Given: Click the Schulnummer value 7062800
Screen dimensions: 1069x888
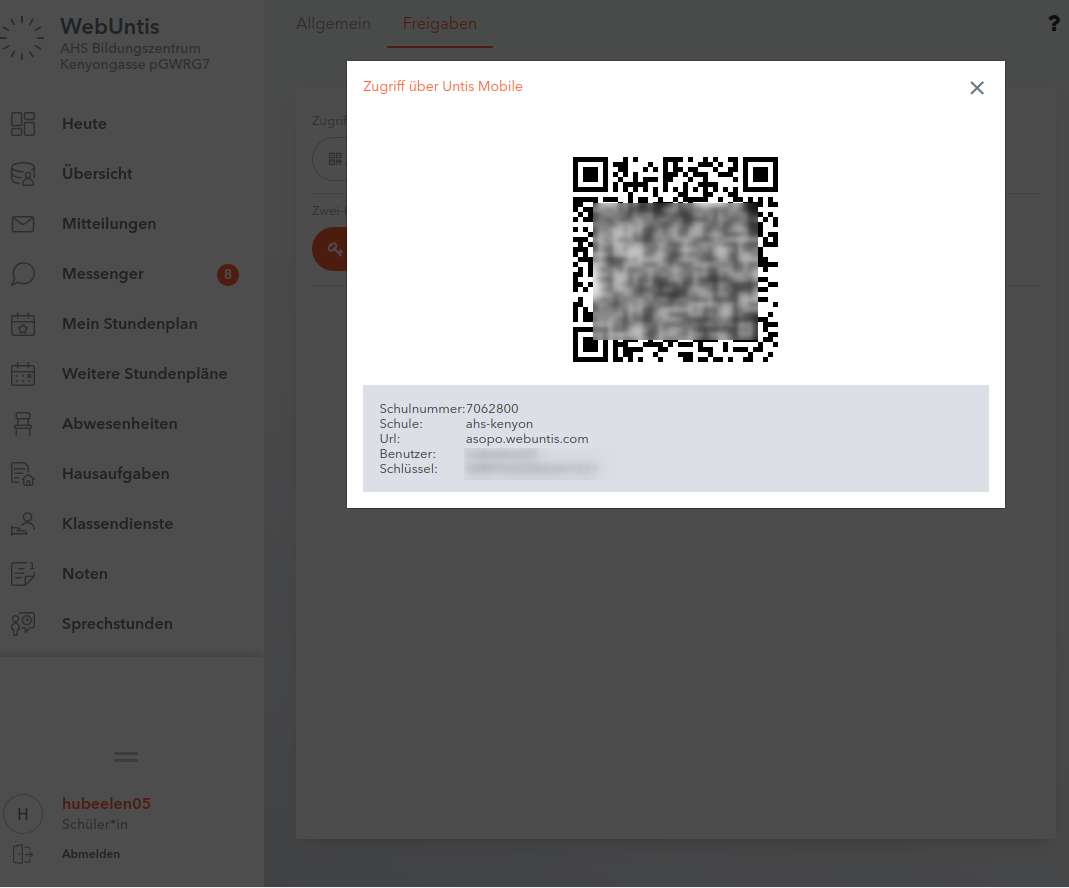Looking at the screenshot, I should (492, 409).
